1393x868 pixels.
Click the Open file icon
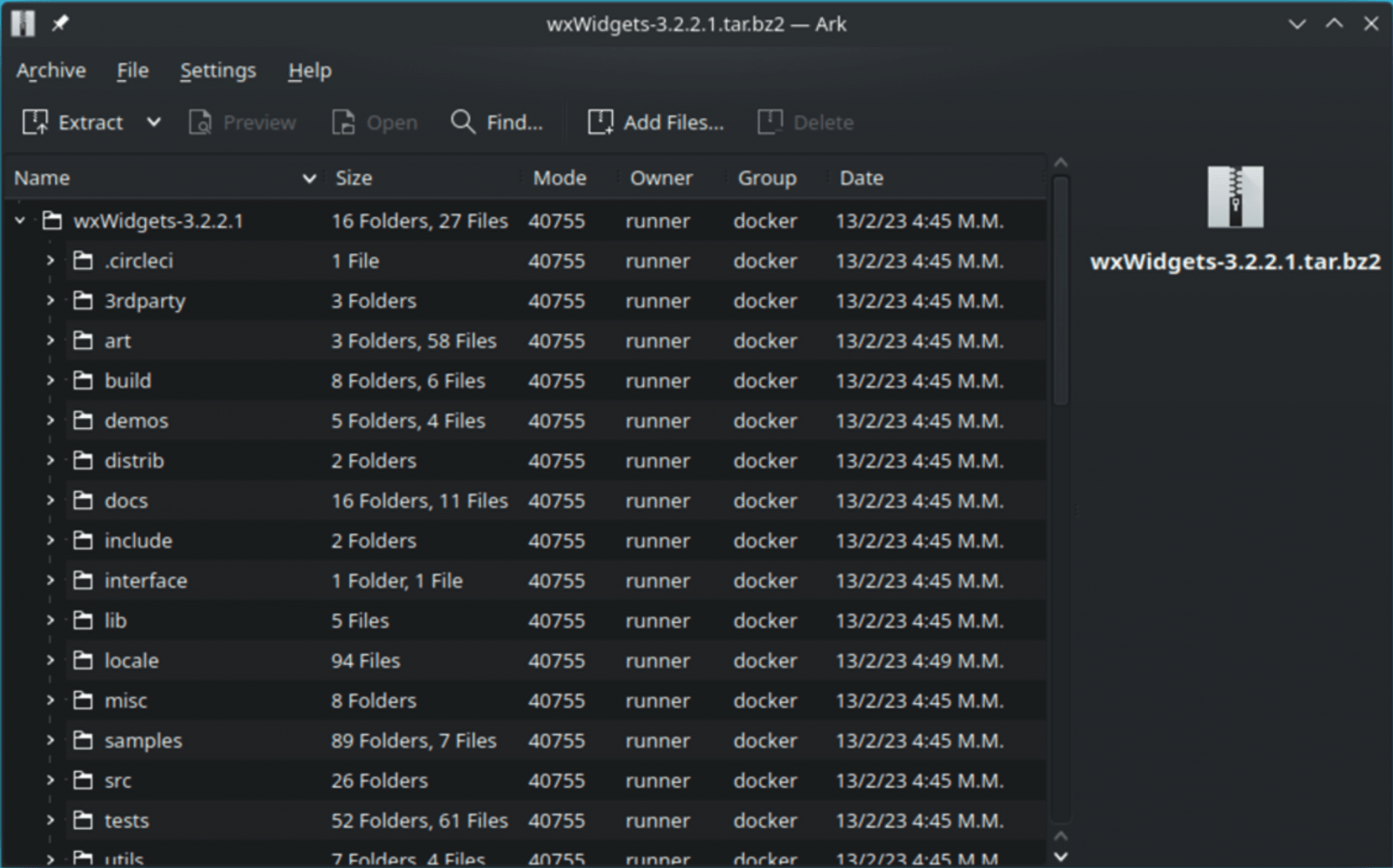click(x=344, y=122)
